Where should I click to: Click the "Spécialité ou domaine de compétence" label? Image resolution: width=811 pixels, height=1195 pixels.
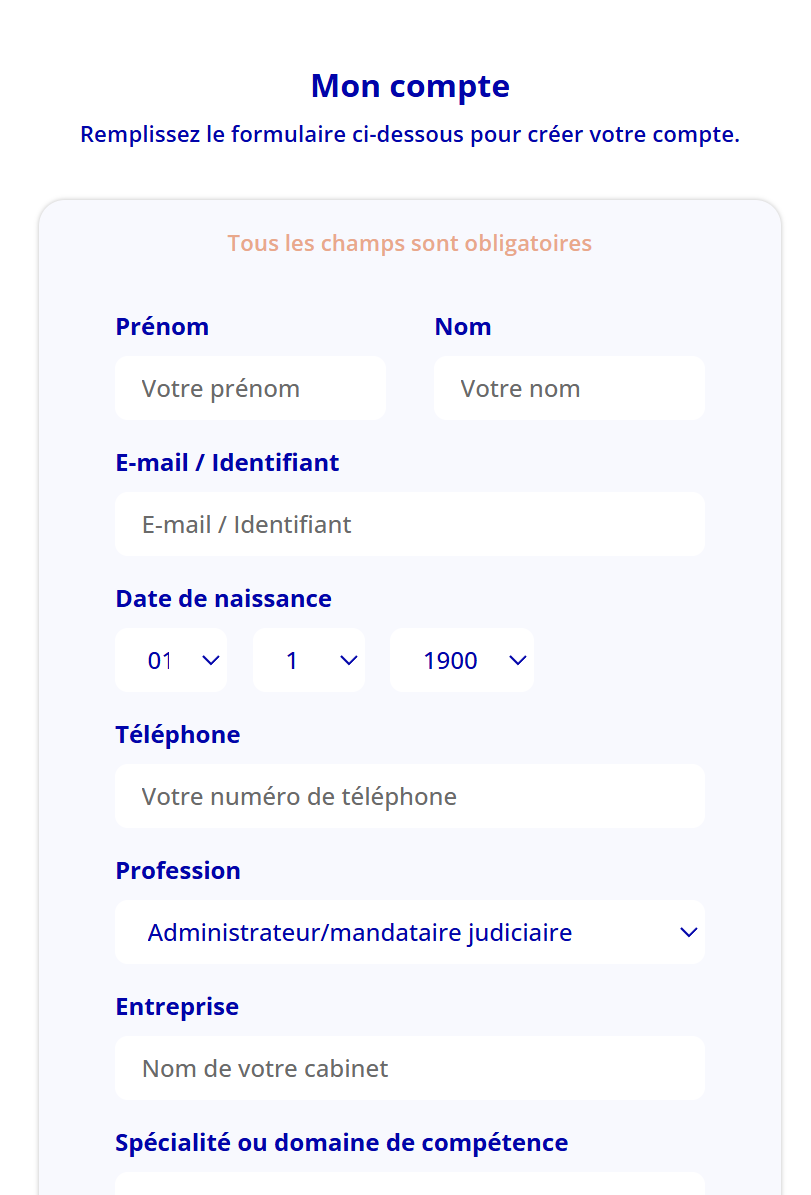tap(341, 1143)
